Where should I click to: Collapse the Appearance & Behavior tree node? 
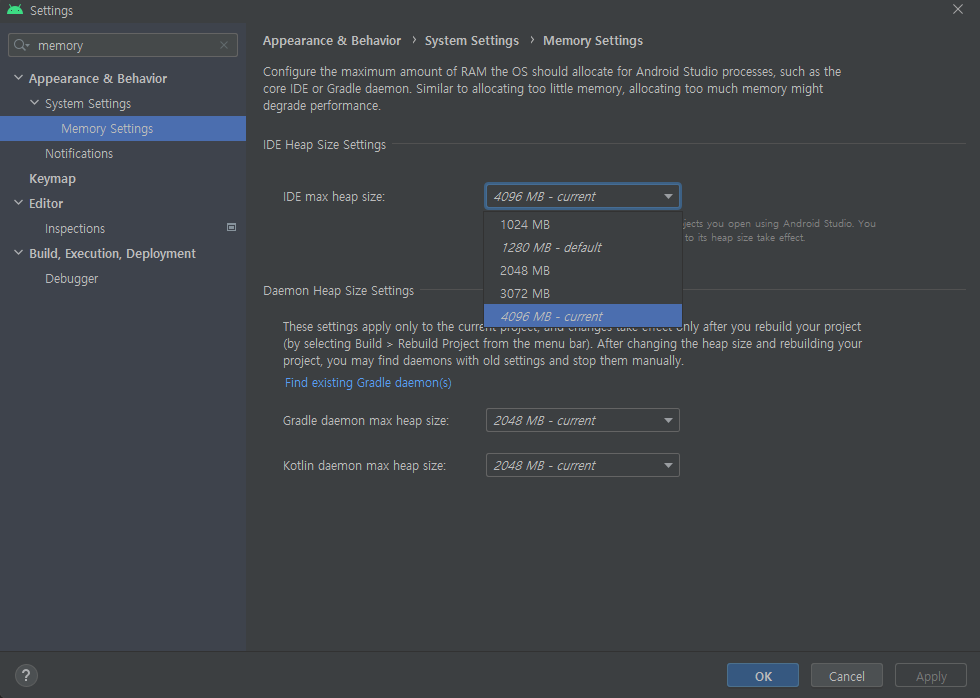(x=18, y=78)
